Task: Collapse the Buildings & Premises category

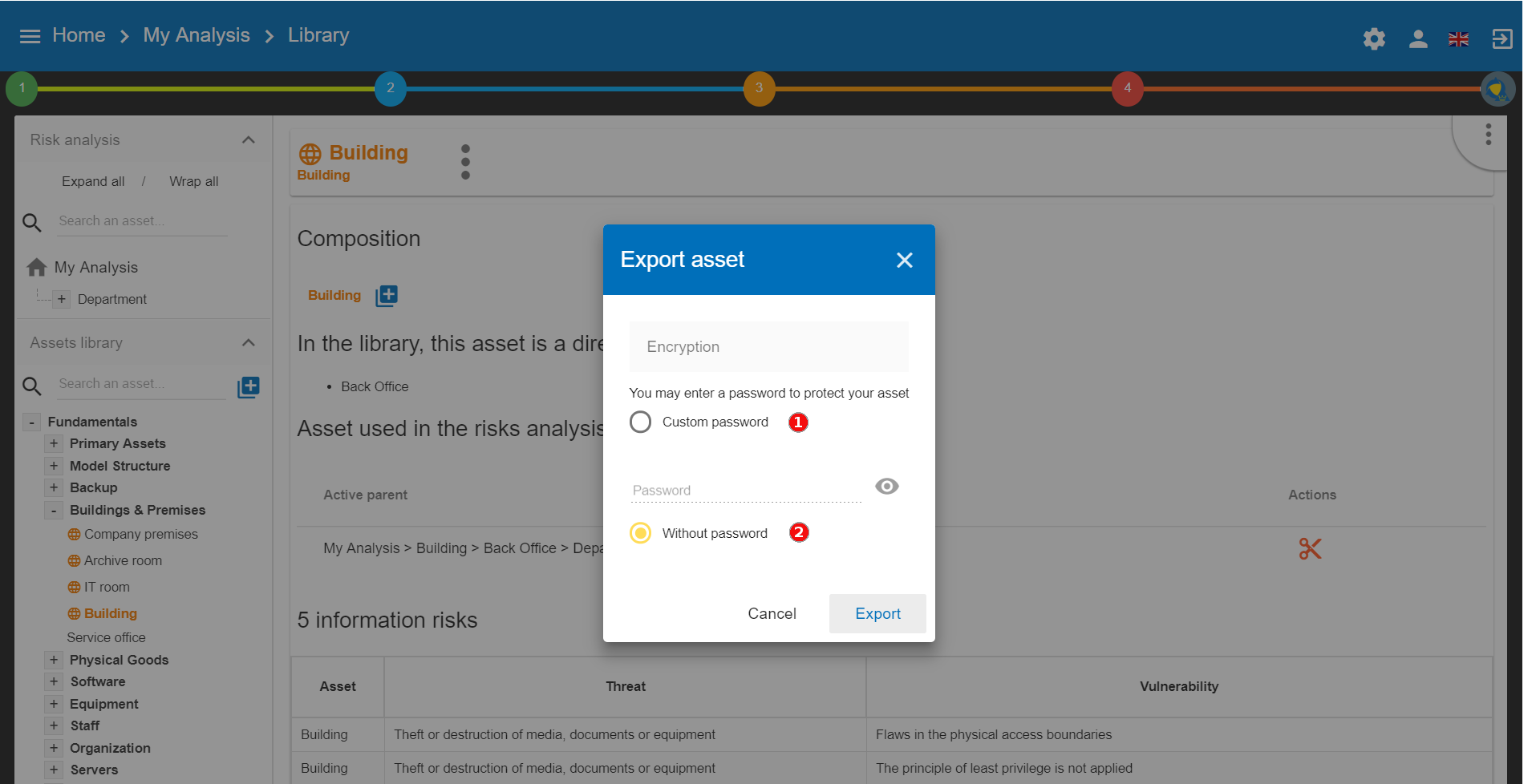Action: (x=54, y=510)
